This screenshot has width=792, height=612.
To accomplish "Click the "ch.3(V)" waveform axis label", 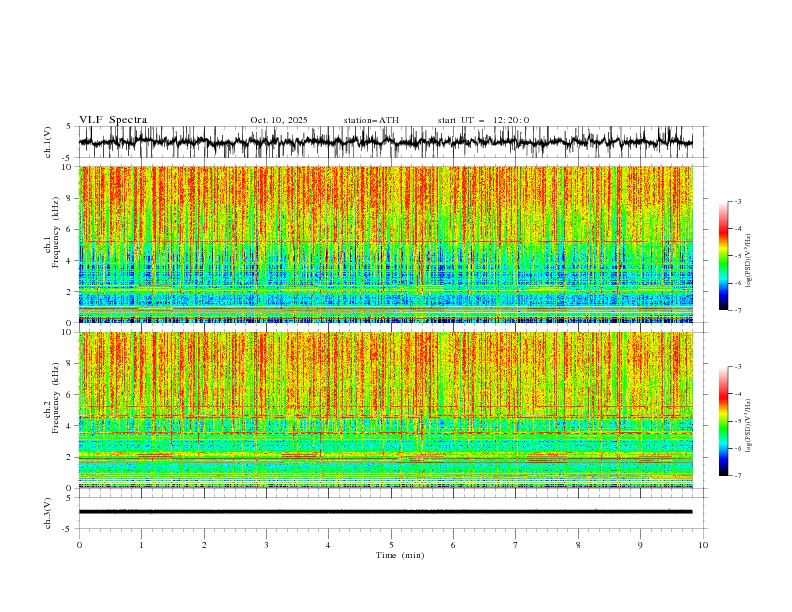I will click(48, 513).
